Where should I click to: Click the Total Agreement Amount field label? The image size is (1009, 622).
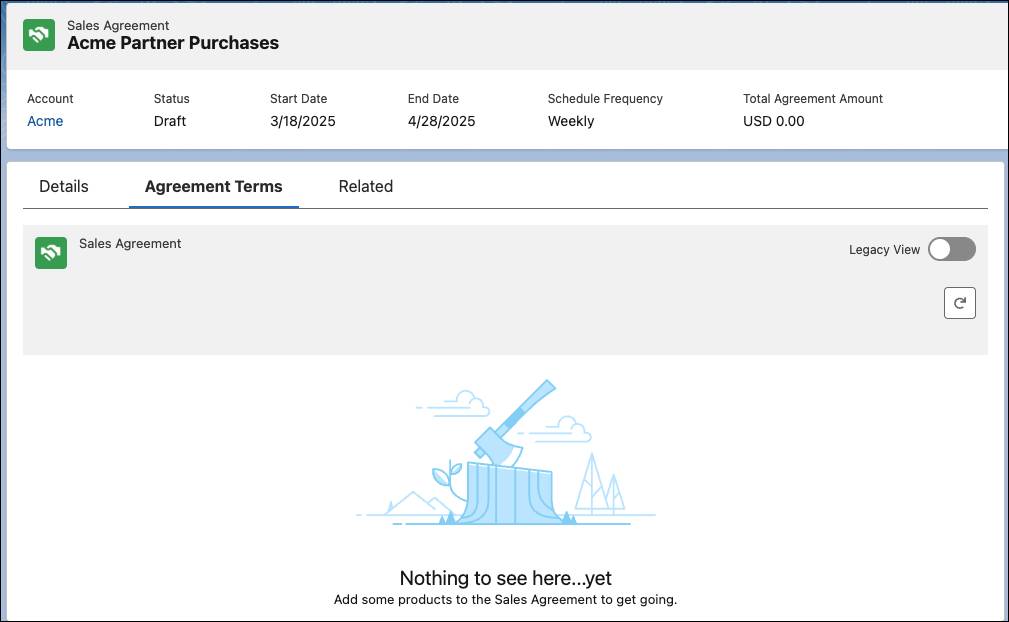point(813,98)
